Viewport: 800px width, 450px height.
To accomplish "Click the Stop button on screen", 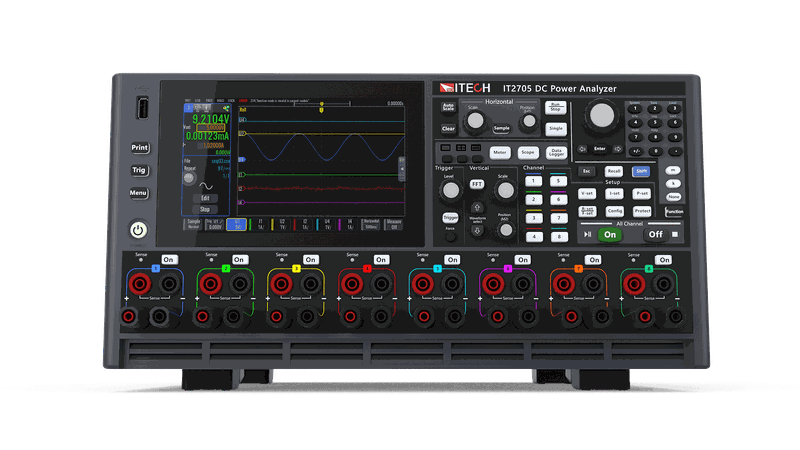I will 205,209.
